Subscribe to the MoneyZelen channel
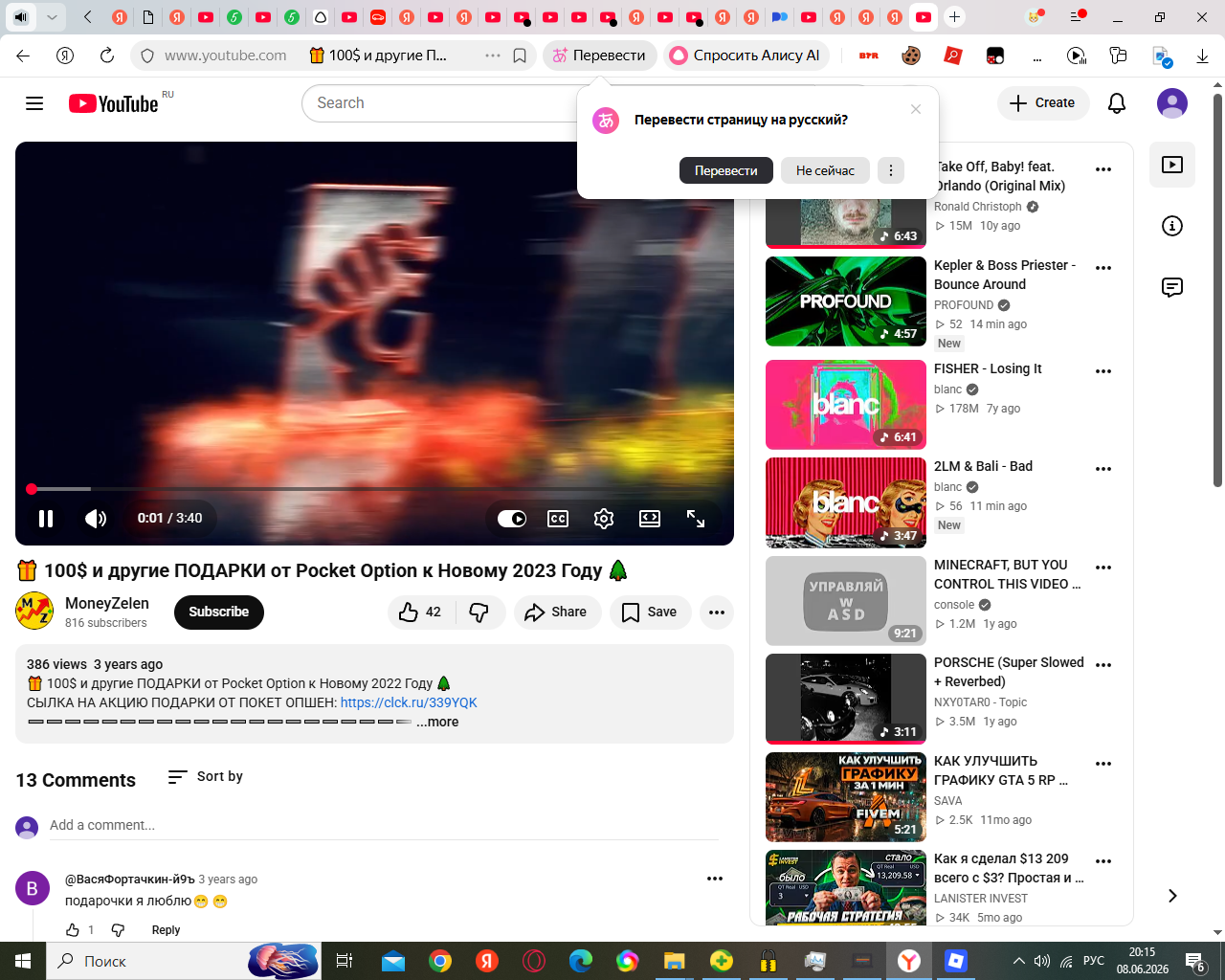Viewport: 1225px width, 980px height. (219, 612)
